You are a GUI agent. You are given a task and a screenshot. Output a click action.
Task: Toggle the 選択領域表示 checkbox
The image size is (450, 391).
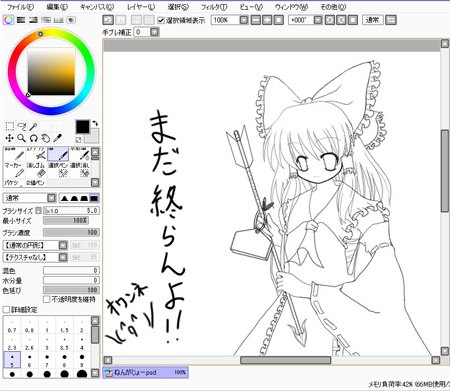161,20
